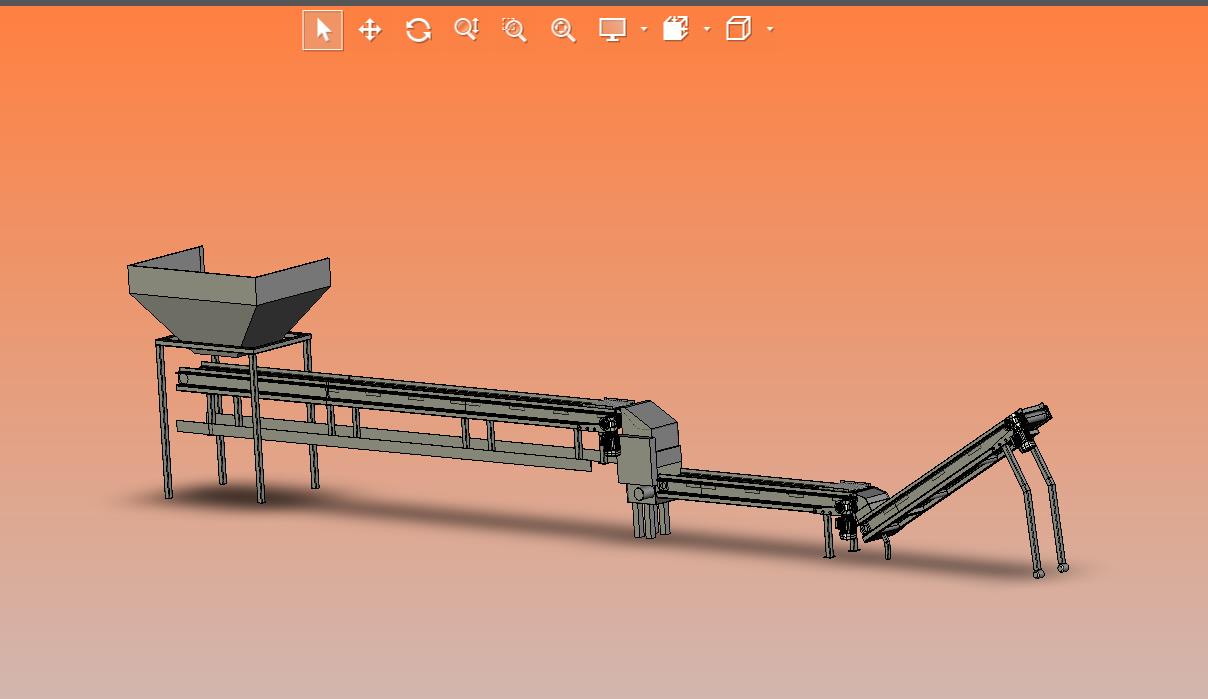
Task: Activate the Select arrow tool
Action: (322, 30)
